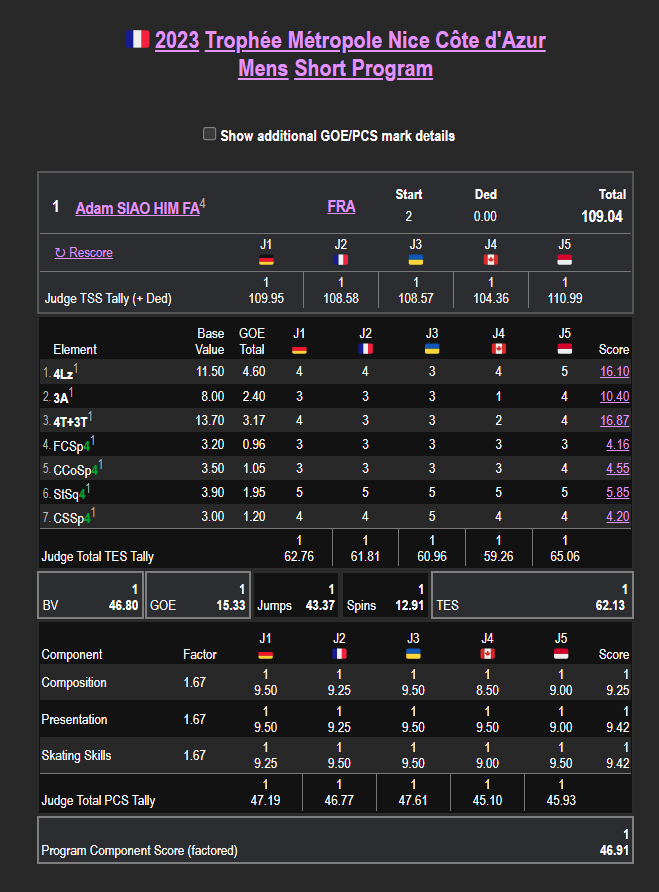The image size is (659, 892).
Task: Click the German flag under J1 in the Component table header
Action: (x=266, y=654)
